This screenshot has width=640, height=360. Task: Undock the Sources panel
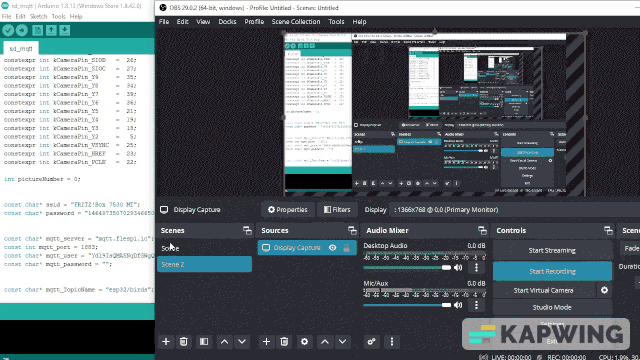pos(352,231)
